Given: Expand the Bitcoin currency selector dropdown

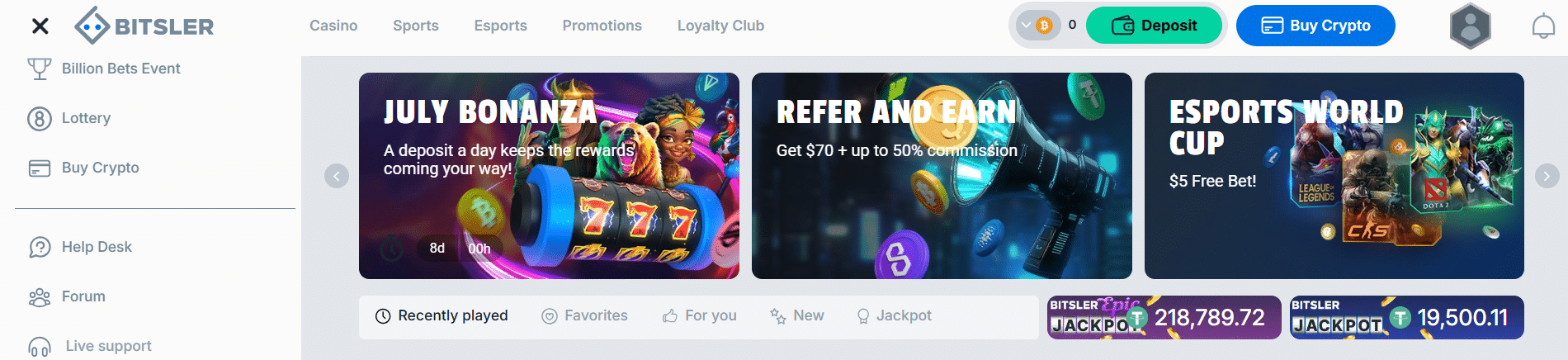Looking at the screenshot, I should pos(1037,26).
